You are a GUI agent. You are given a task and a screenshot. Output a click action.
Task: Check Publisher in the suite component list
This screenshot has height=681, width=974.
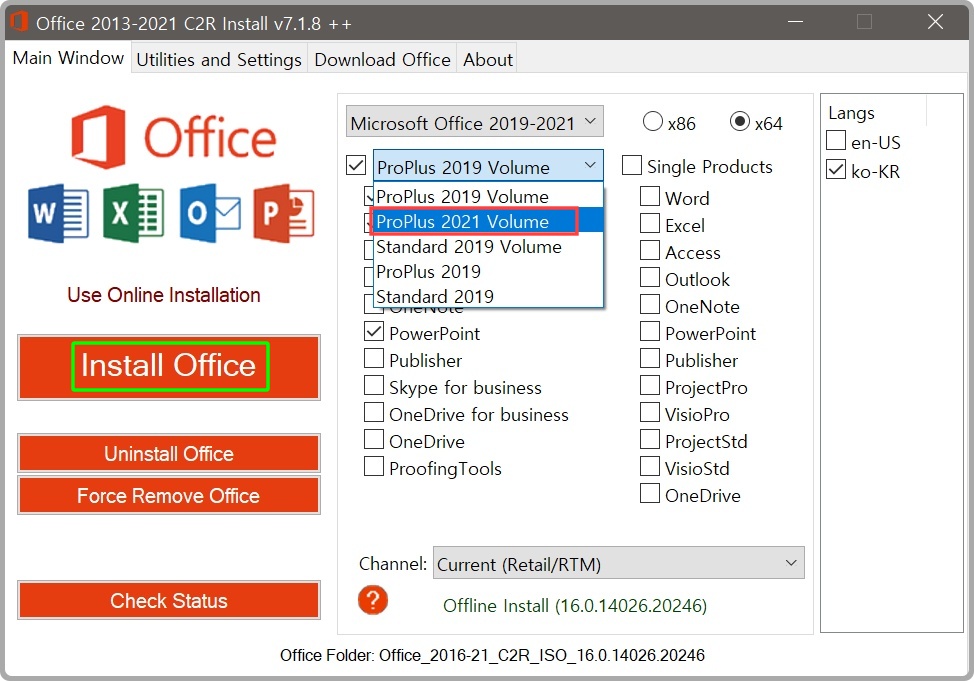point(374,359)
